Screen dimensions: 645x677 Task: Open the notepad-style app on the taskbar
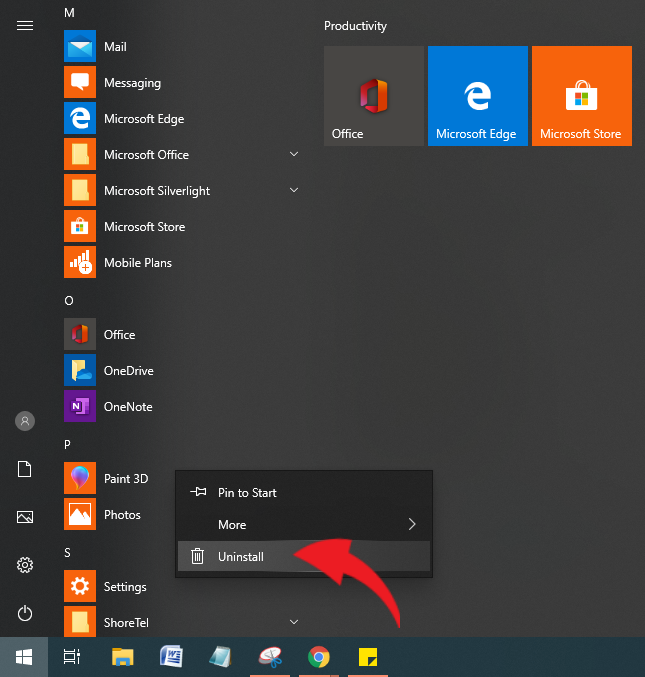[221, 657]
